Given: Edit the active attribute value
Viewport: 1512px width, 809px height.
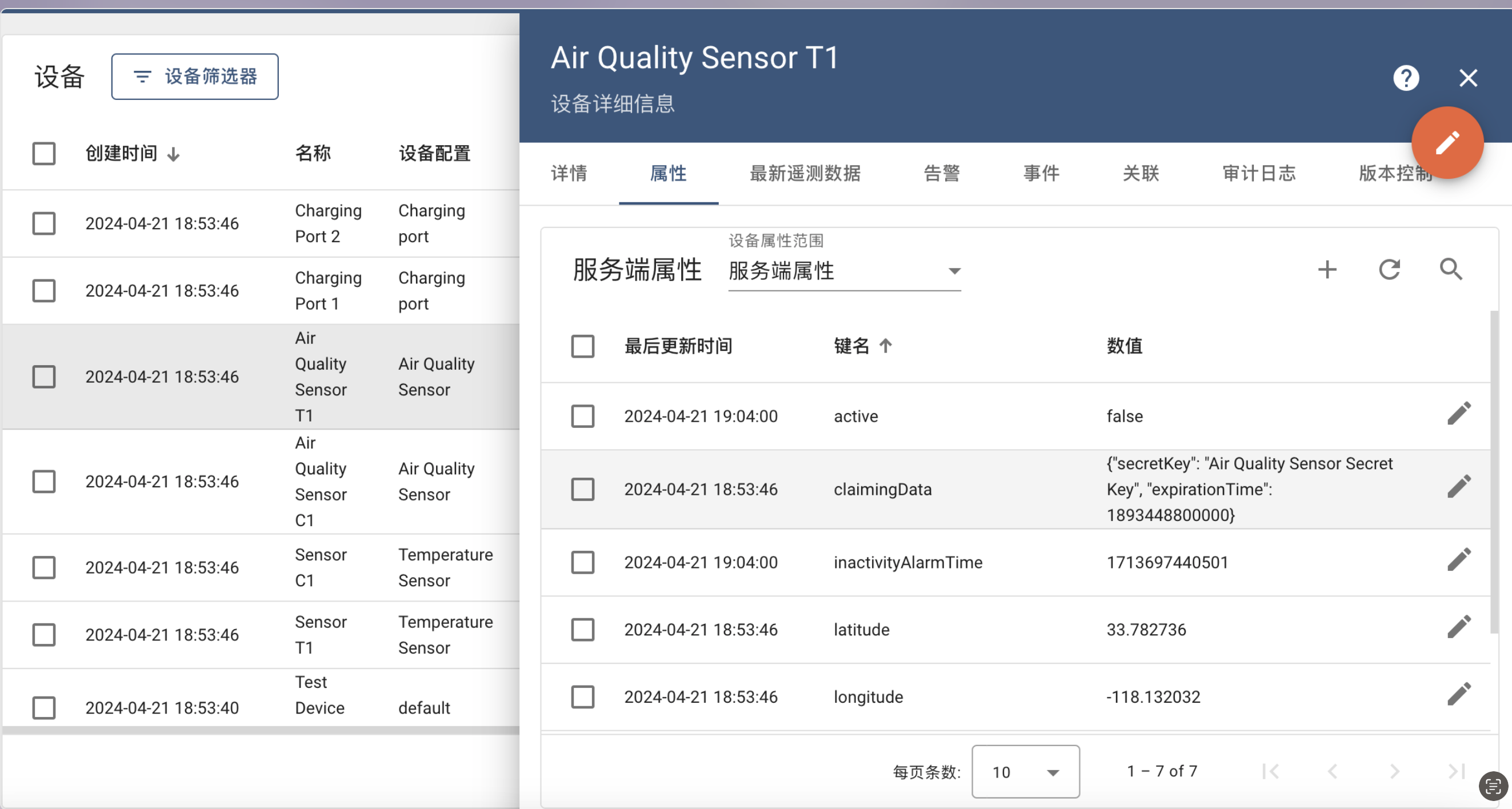Looking at the screenshot, I should tap(1459, 414).
